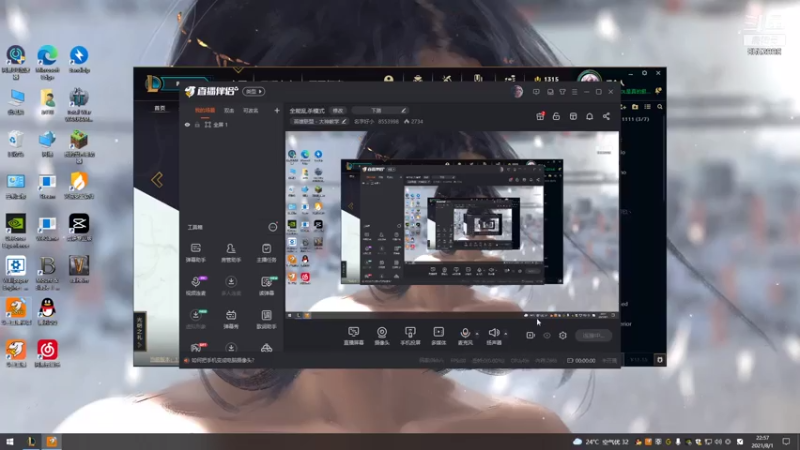Open 视频连麦 microphone tool

(196, 286)
